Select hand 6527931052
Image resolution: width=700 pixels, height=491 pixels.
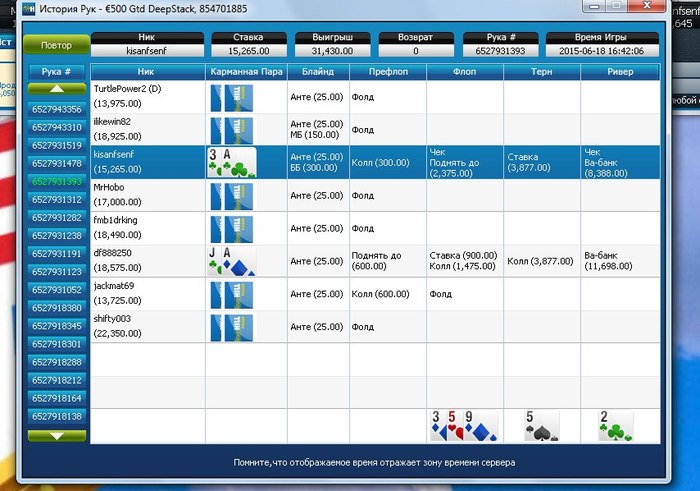click(x=57, y=290)
